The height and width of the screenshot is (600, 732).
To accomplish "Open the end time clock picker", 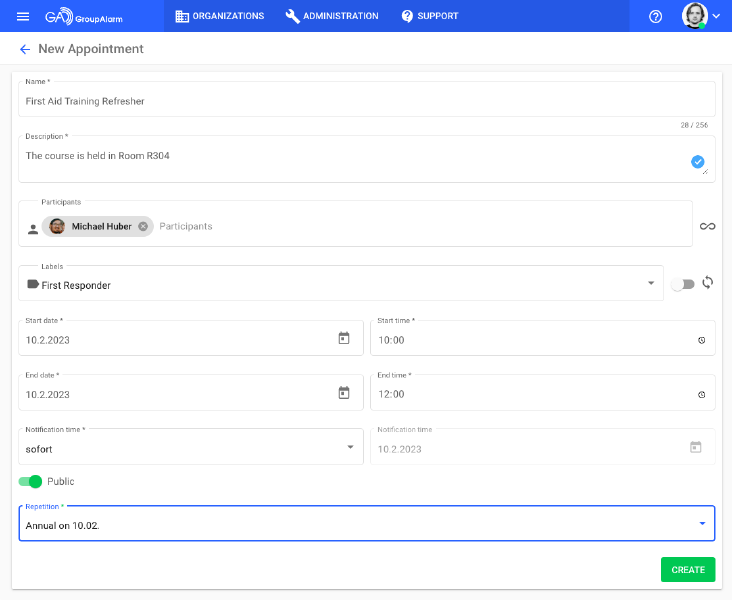I will click(701, 394).
